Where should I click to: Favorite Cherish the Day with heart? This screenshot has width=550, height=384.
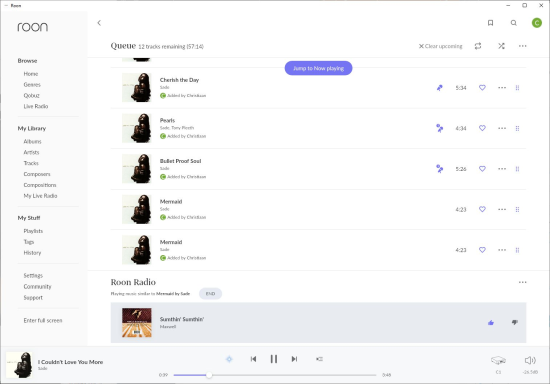click(x=482, y=88)
